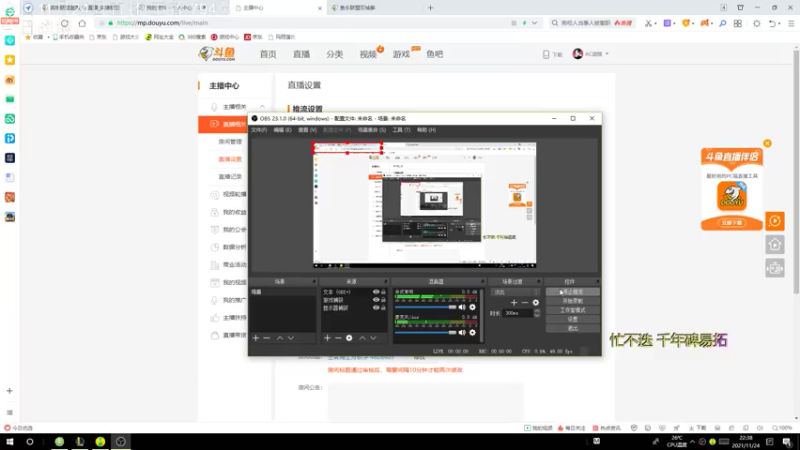Open the Windows Start menu

tap(9, 442)
